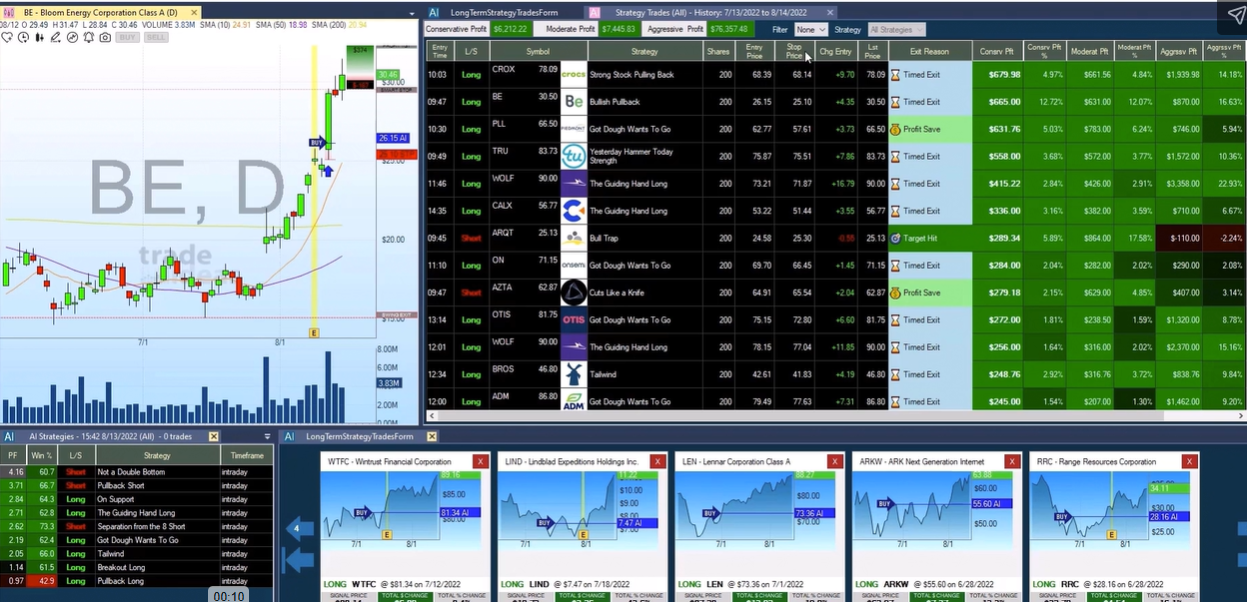1247x602 pixels.
Task: Click the 00:10 countdown timer
Action: click(x=231, y=595)
